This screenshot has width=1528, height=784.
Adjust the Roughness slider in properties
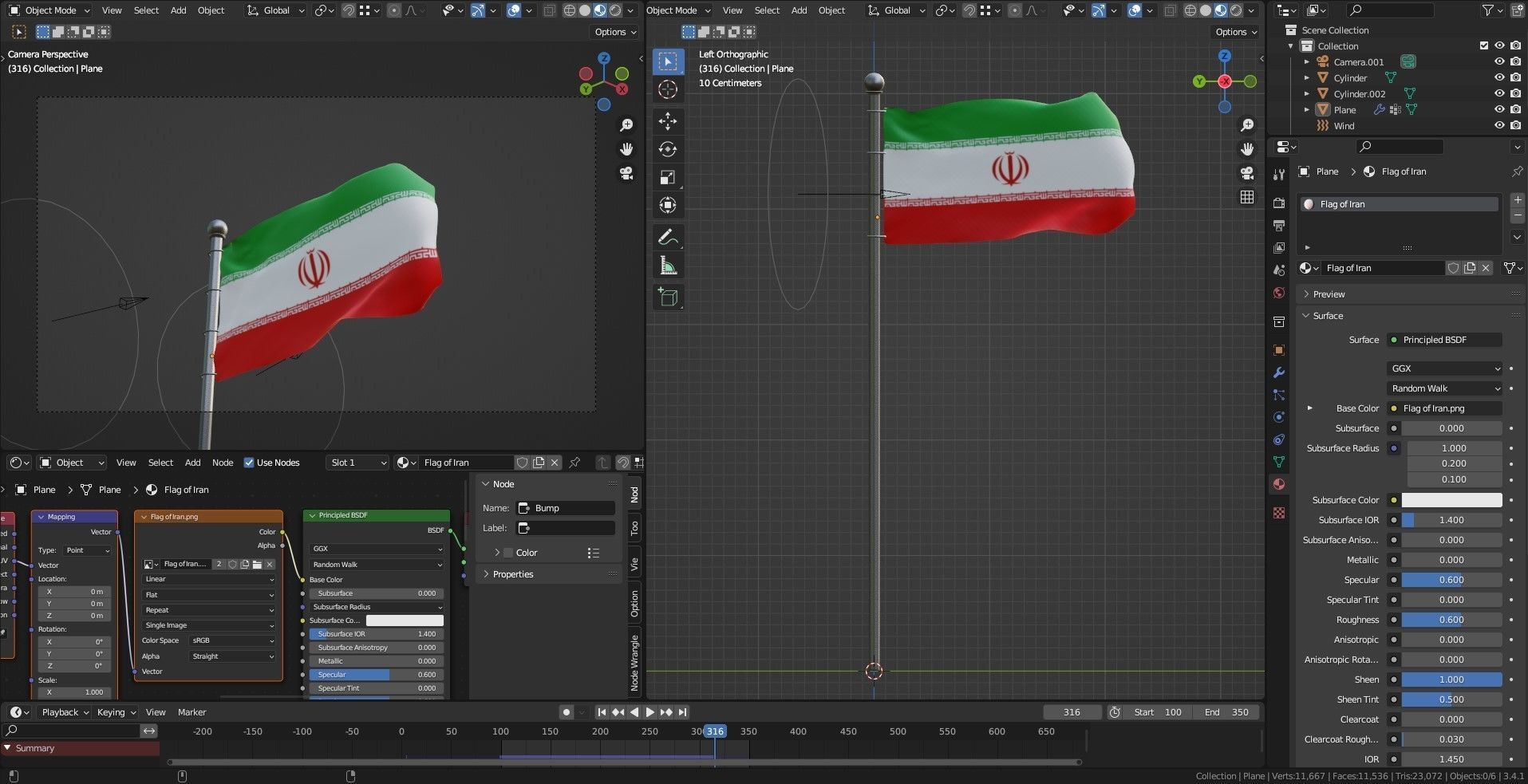point(1451,620)
